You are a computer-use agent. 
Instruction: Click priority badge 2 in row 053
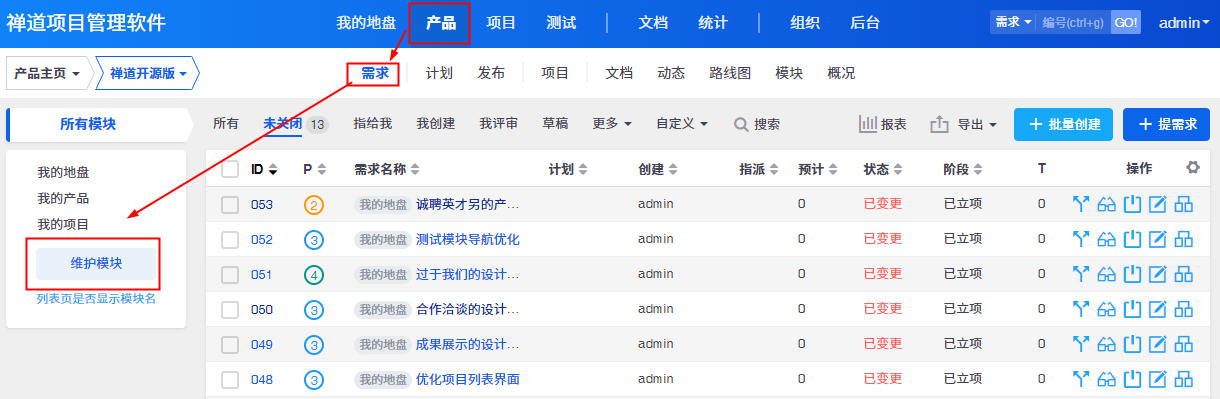314,205
